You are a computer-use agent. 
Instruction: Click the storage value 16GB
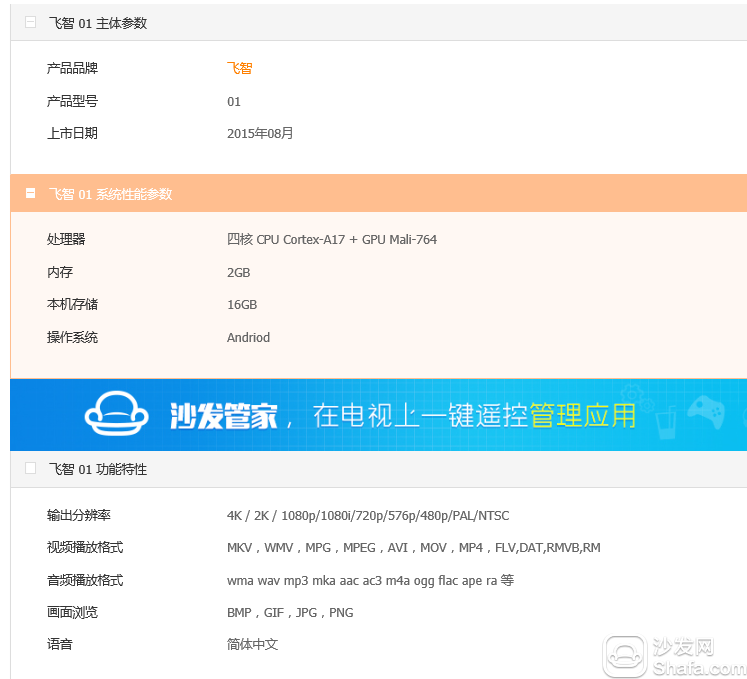(242, 304)
